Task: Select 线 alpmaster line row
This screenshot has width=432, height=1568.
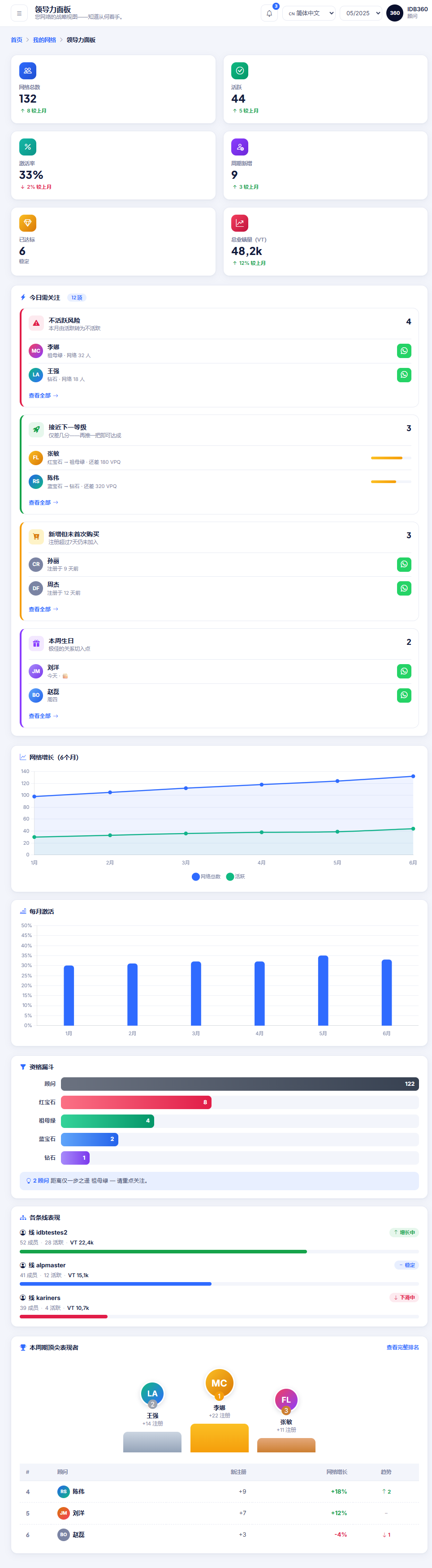Action: 219,1274
